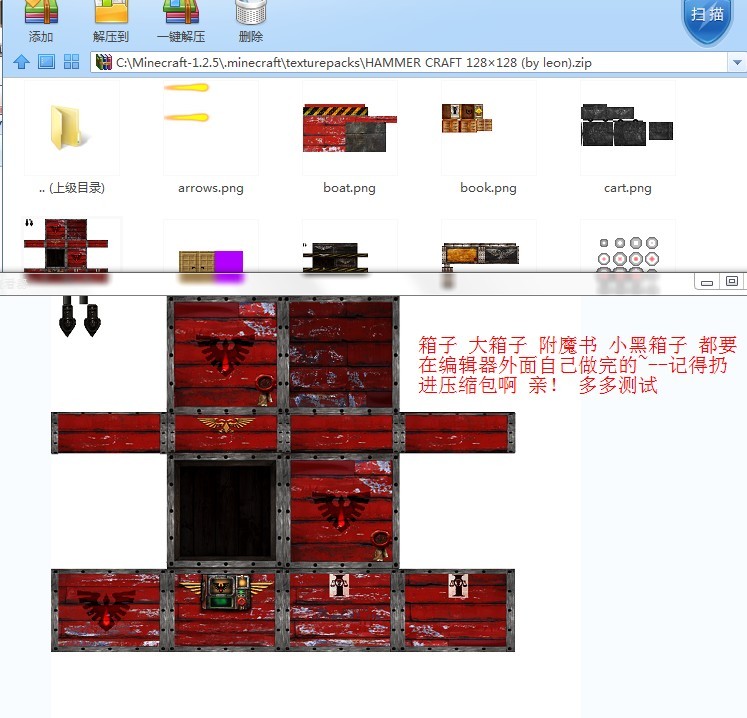
Task: Switch to tile grid view mode
Action: [71, 62]
